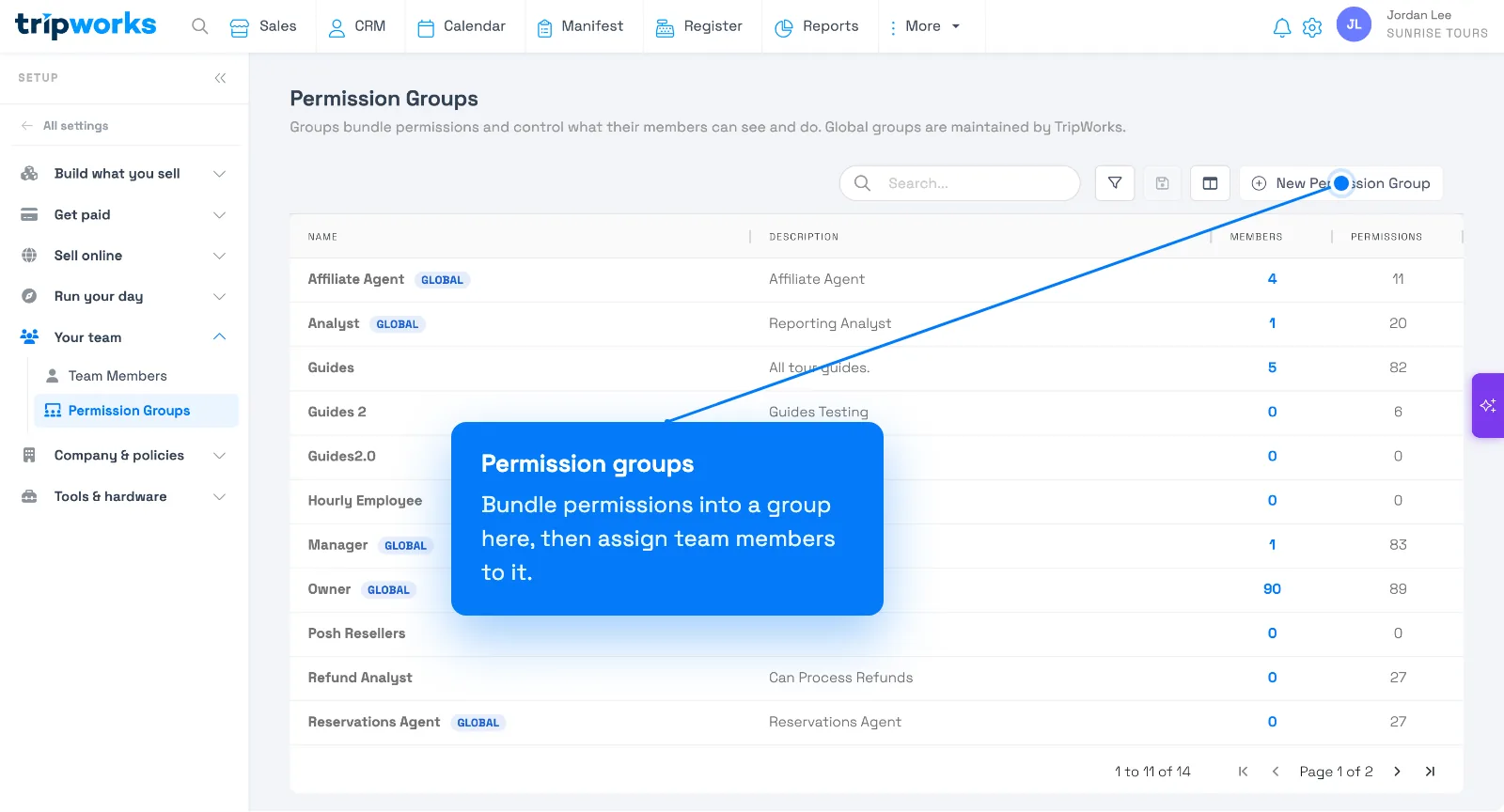Image resolution: width=1504 pixels, height=812 pixels.
Task: Click the Sell online globe icon
Action: click(29, 256)
